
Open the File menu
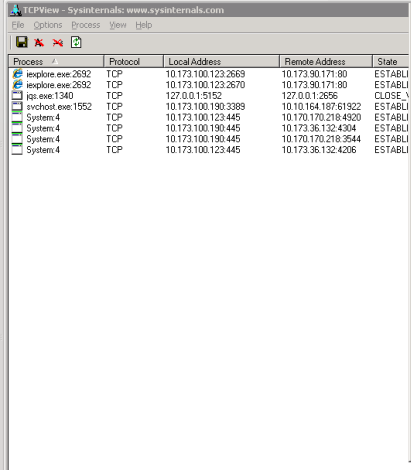click(x=18, y=25)
